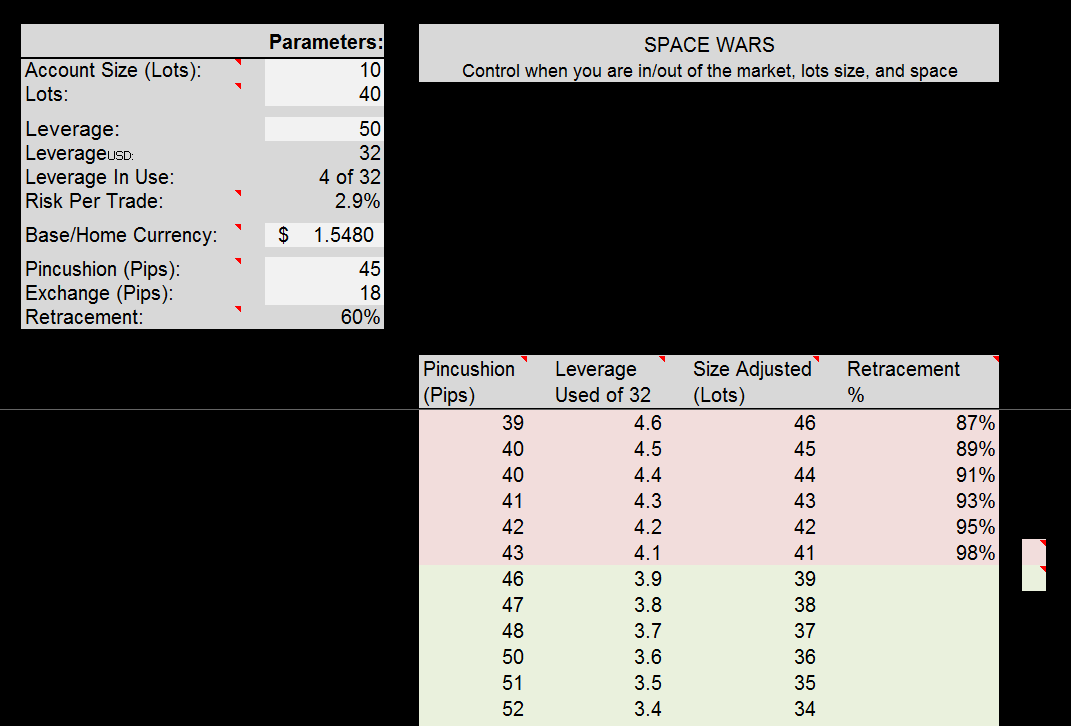Click the Leverage In Use value '4 of 32'
Screen dimensions: 1071x726
coord(324,177)
